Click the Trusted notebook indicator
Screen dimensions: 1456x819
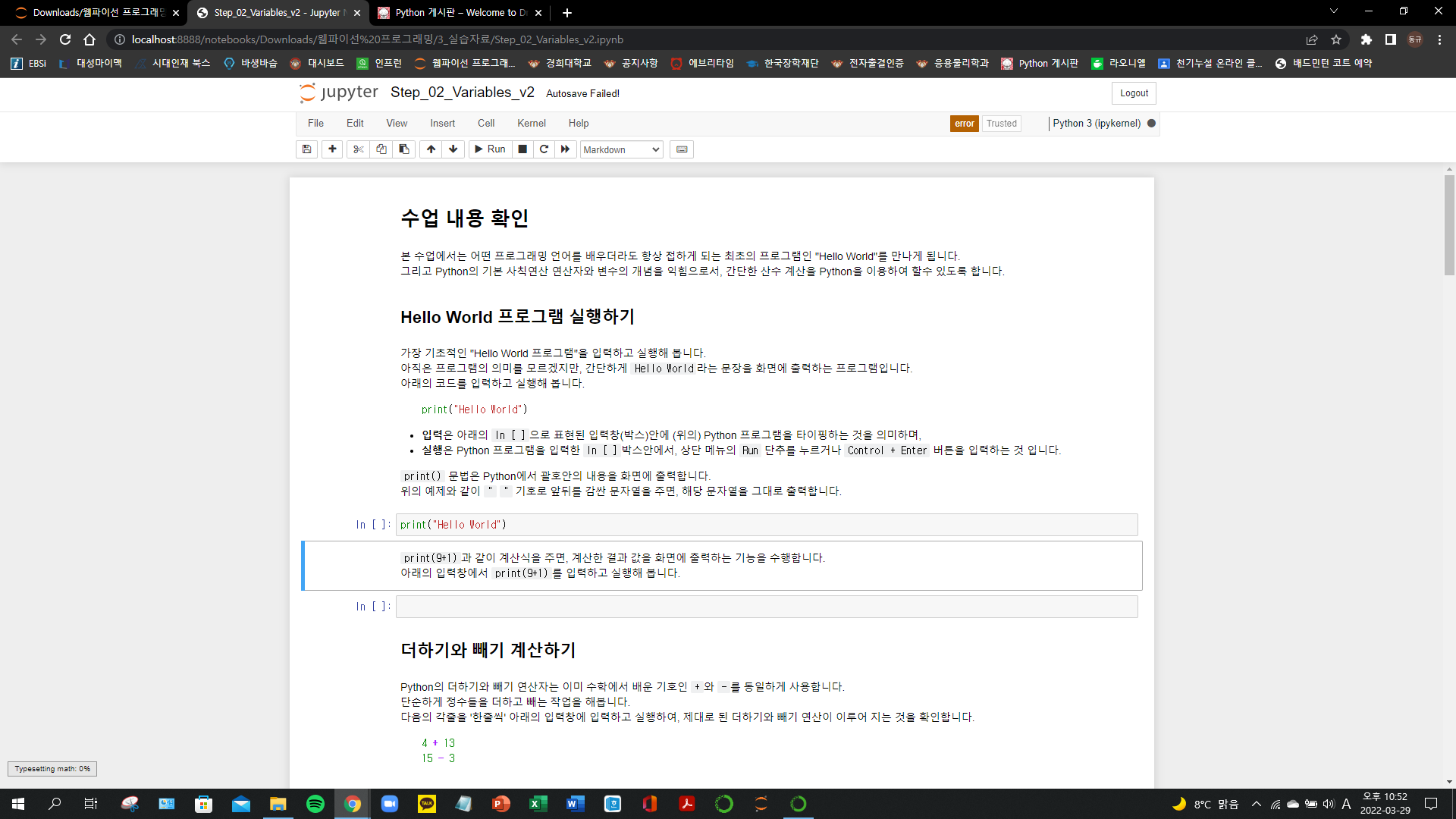1001,124
